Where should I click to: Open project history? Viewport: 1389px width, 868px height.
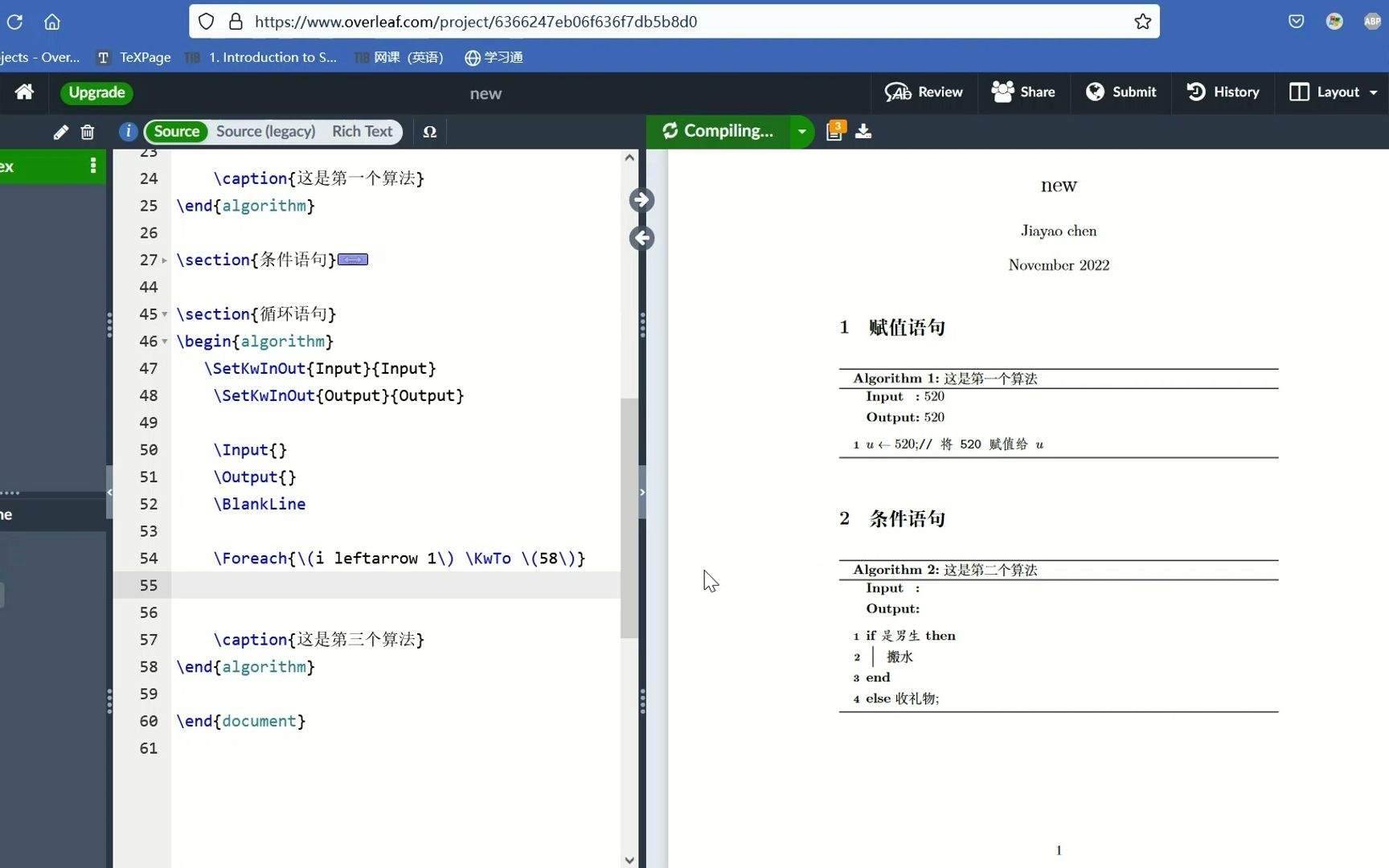click(1223, 92)
